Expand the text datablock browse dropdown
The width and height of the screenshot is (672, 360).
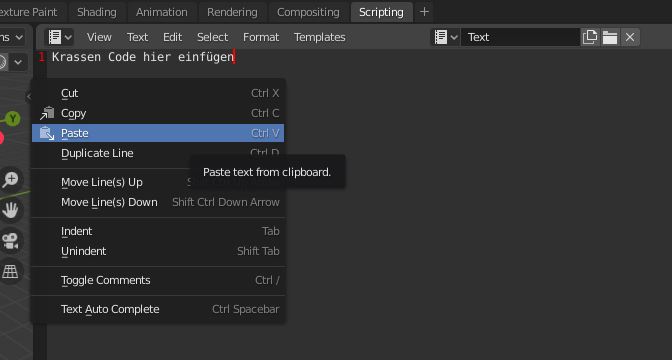coord(446,37)
